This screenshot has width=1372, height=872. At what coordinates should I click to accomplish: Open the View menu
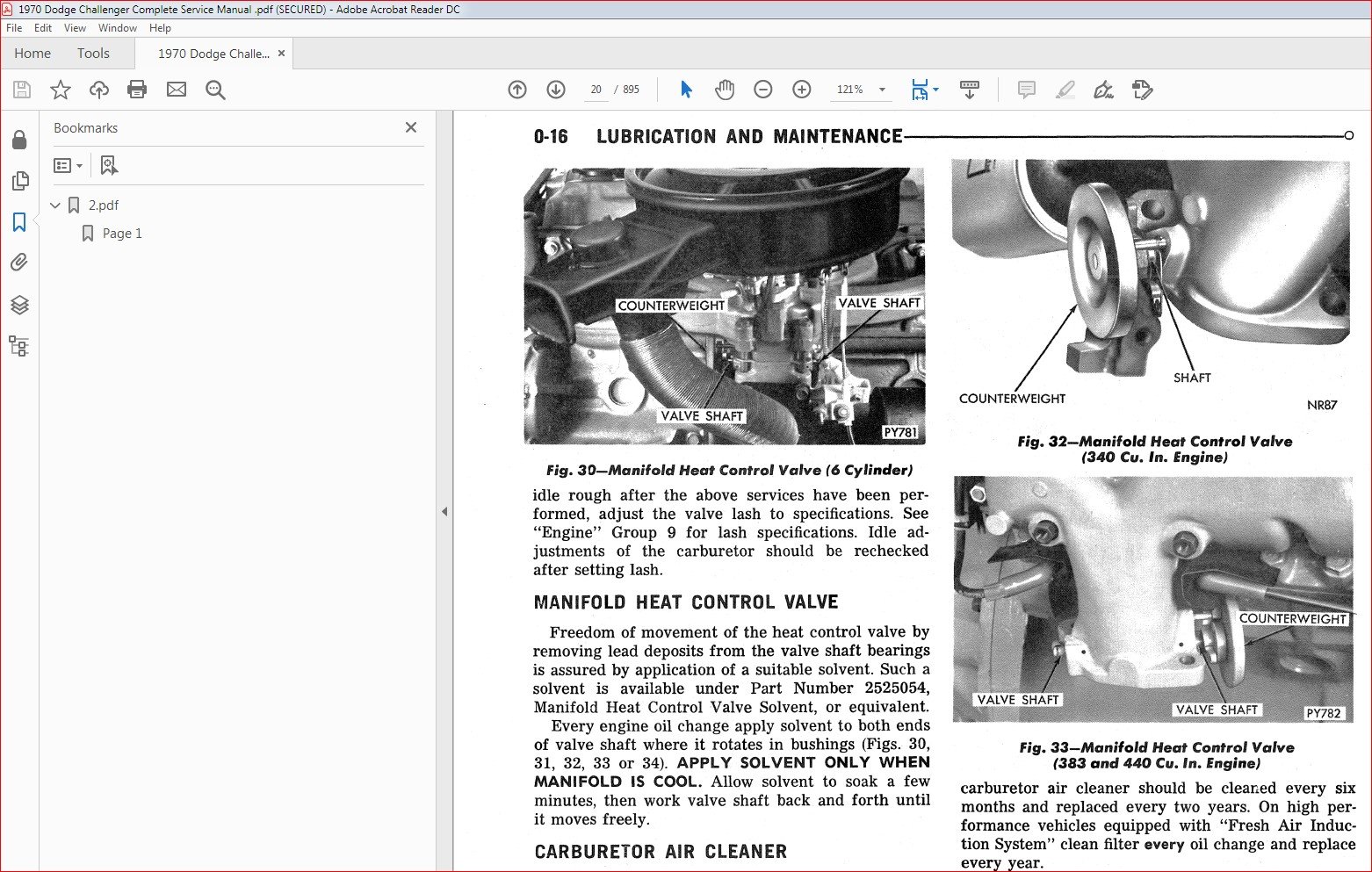75,28
